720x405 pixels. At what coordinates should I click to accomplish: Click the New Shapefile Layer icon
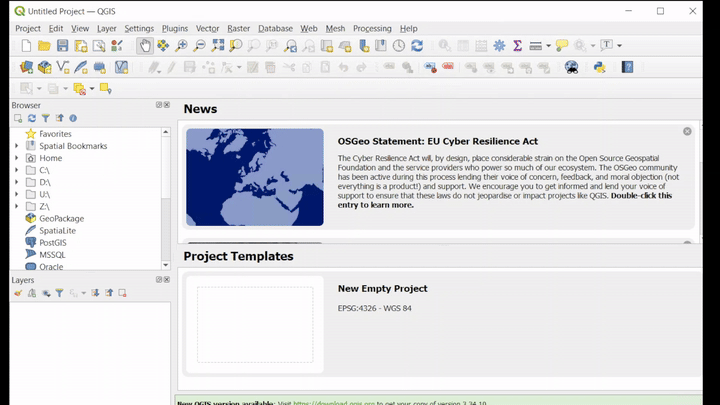click(62, 68)
